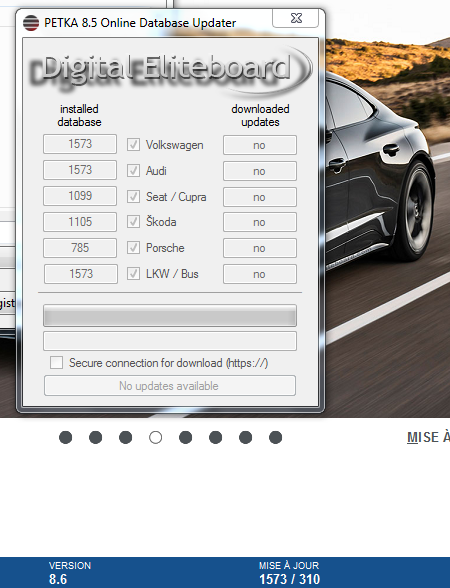The width and height of the screenshot is (450, 588).
Task: Select the first carousel dot indicator
Action: click(x=66, y=437)
